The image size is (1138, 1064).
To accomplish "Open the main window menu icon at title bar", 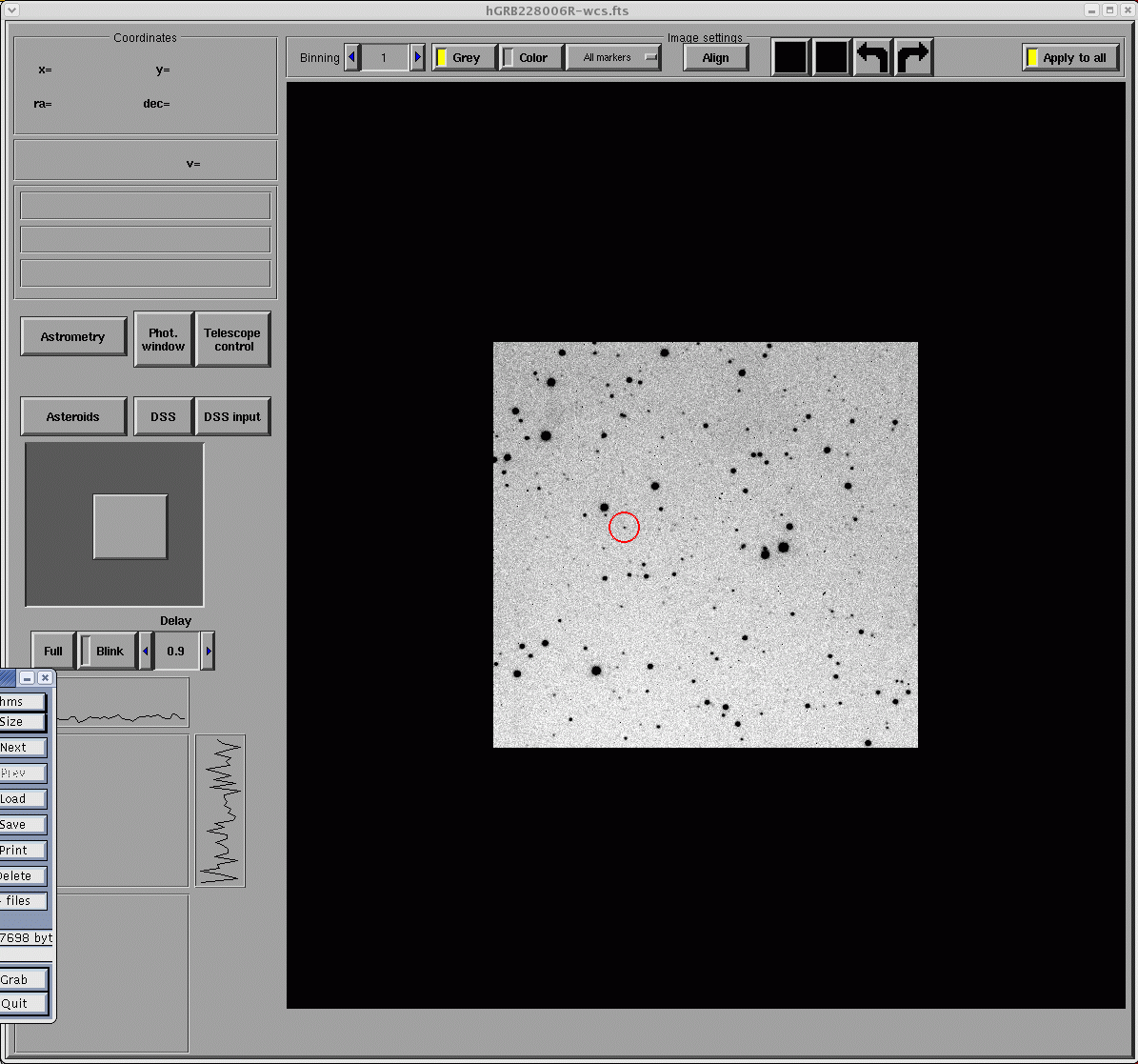I will point(11,10).
